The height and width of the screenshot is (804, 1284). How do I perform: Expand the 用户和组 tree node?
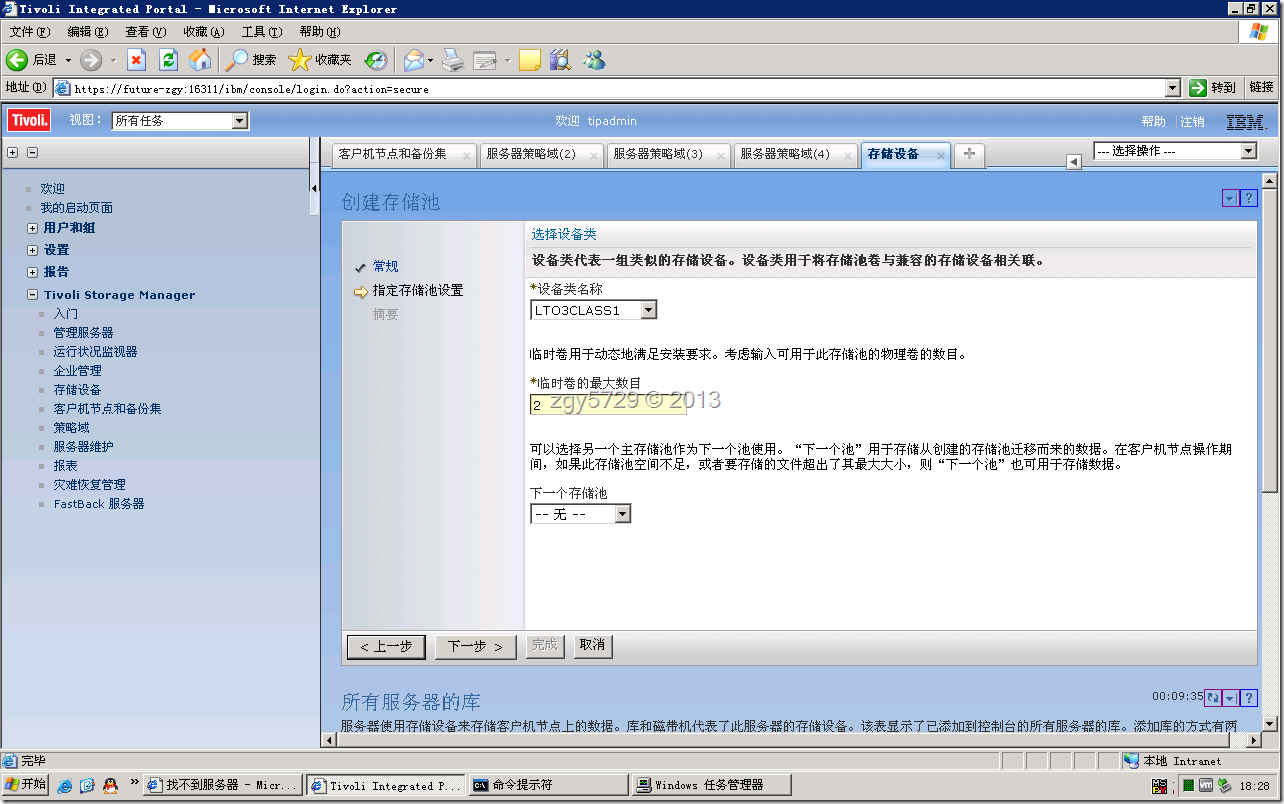[x=34, y=228]
